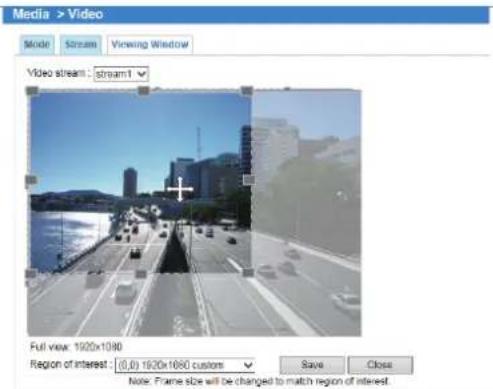Click the Media > Video header title

58,14
